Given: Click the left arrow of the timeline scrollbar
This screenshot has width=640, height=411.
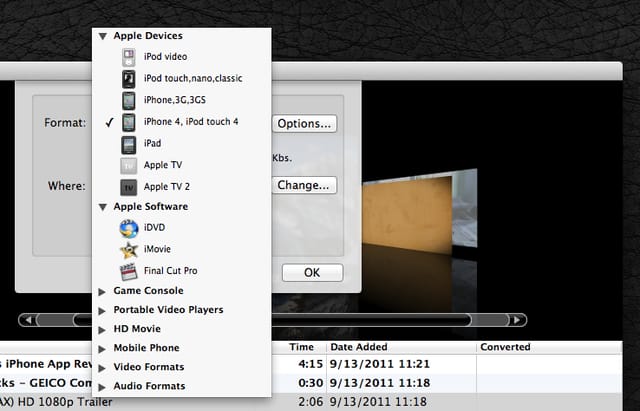Looking at the screenshot, I should pos(28,320).
